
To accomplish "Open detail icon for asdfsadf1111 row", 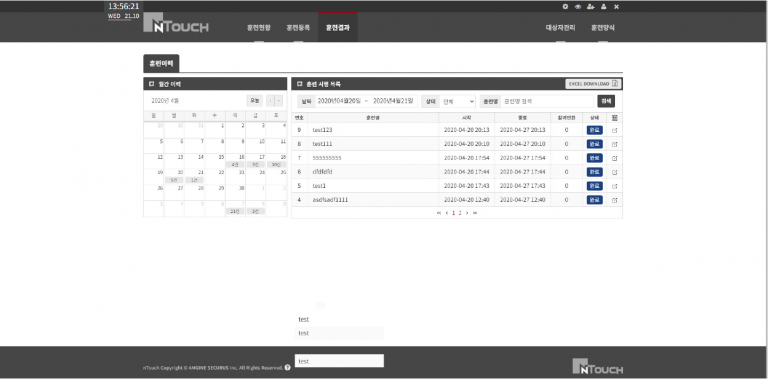I will [615, 200].
